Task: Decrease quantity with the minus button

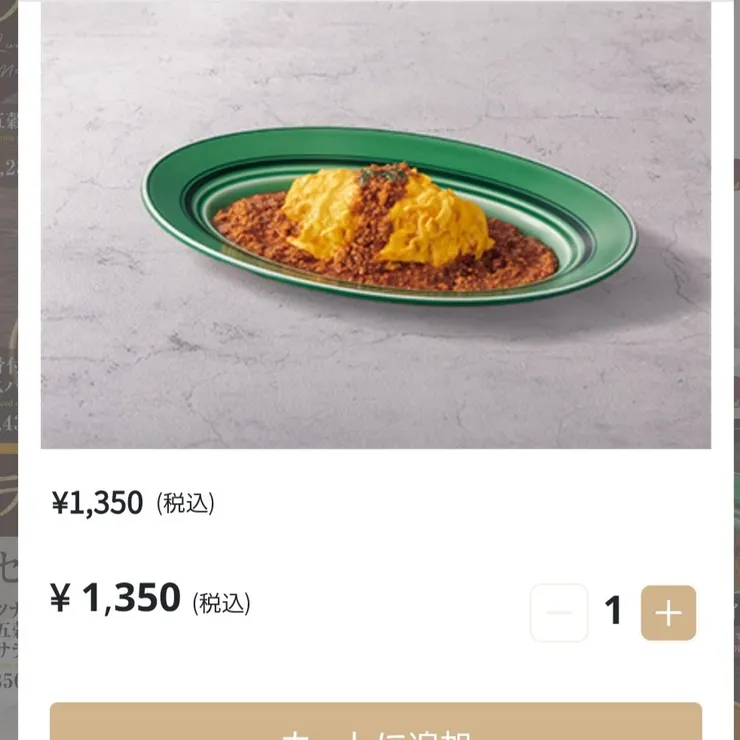Action: [x=559, y=613]
